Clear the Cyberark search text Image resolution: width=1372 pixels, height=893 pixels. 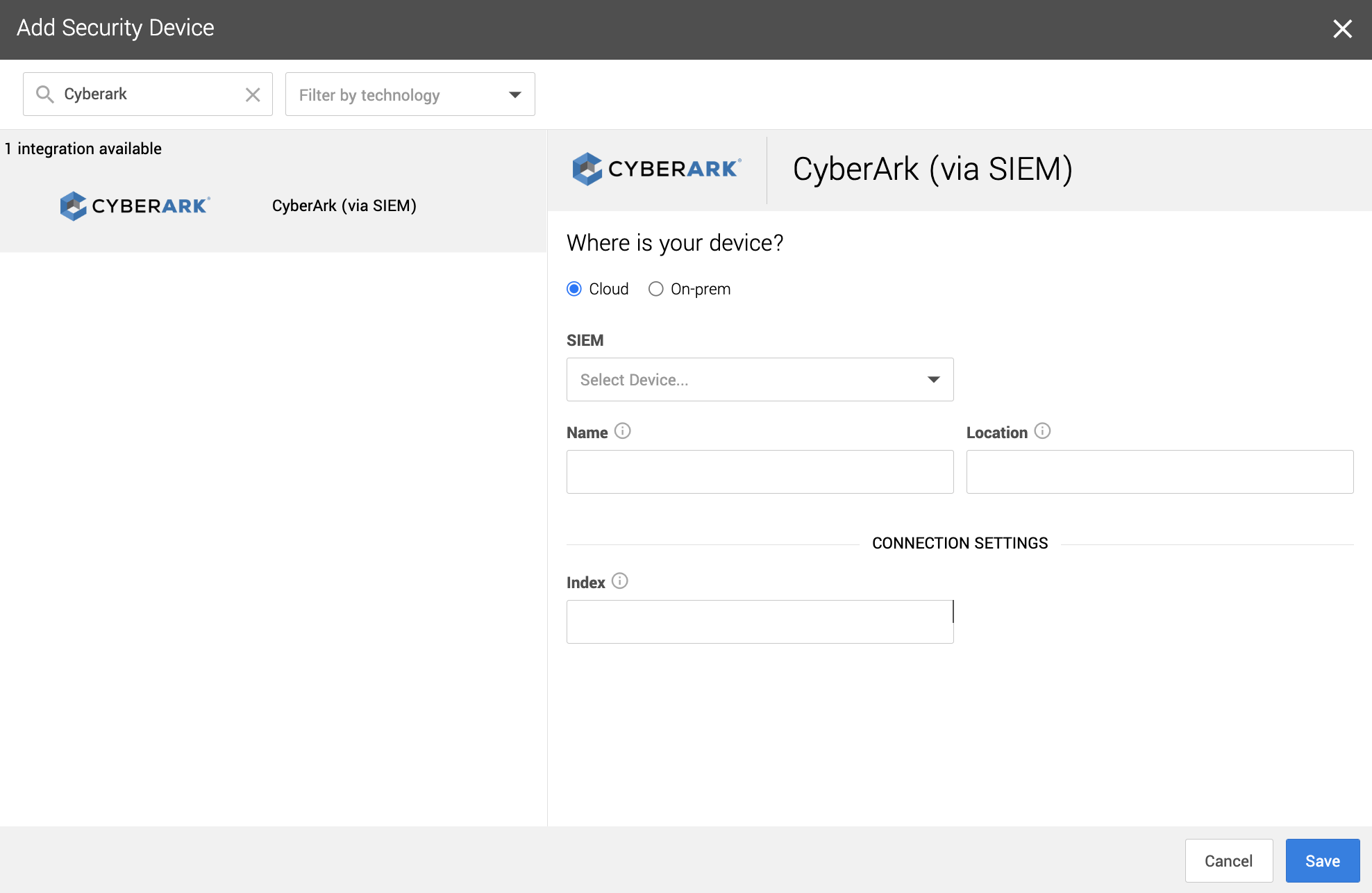(x=253, y=94)
